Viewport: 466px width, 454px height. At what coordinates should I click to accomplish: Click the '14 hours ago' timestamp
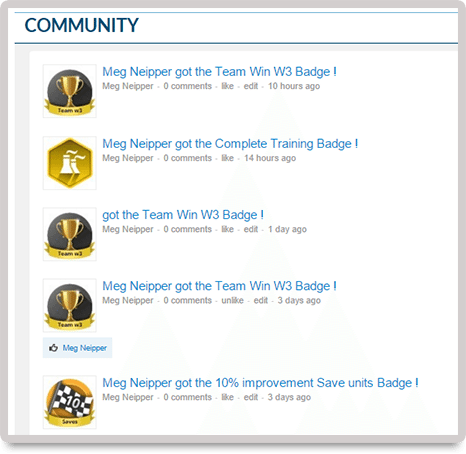click(x=270, y=158)
